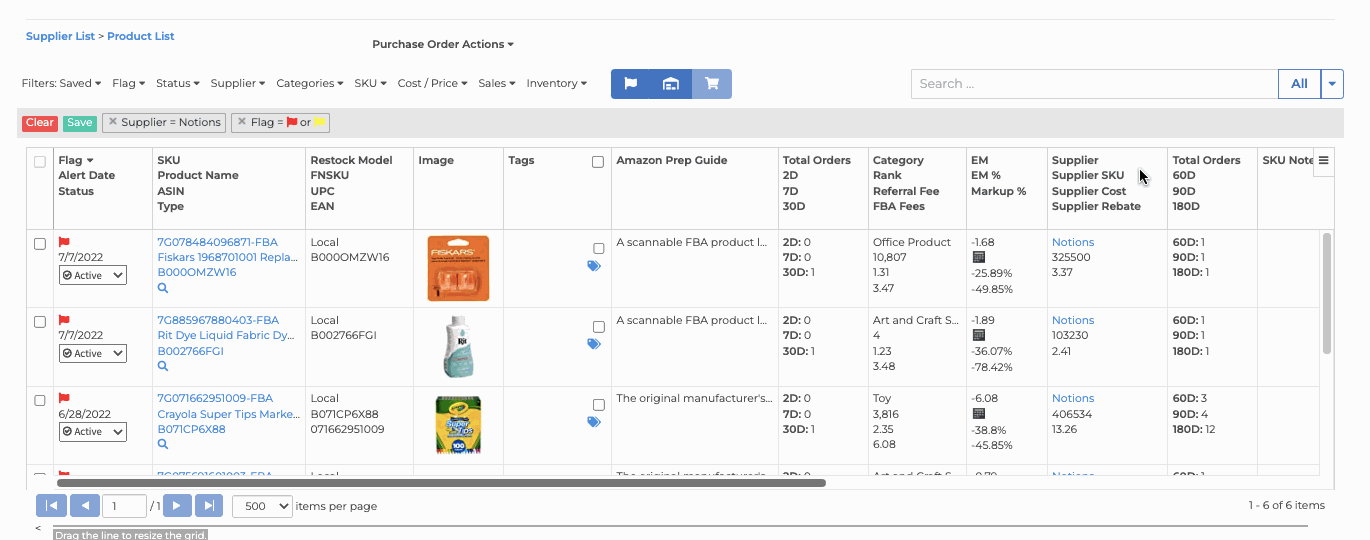
Task: Remove the Supplier = Notions filter chip
Action: tap(113, 122)
